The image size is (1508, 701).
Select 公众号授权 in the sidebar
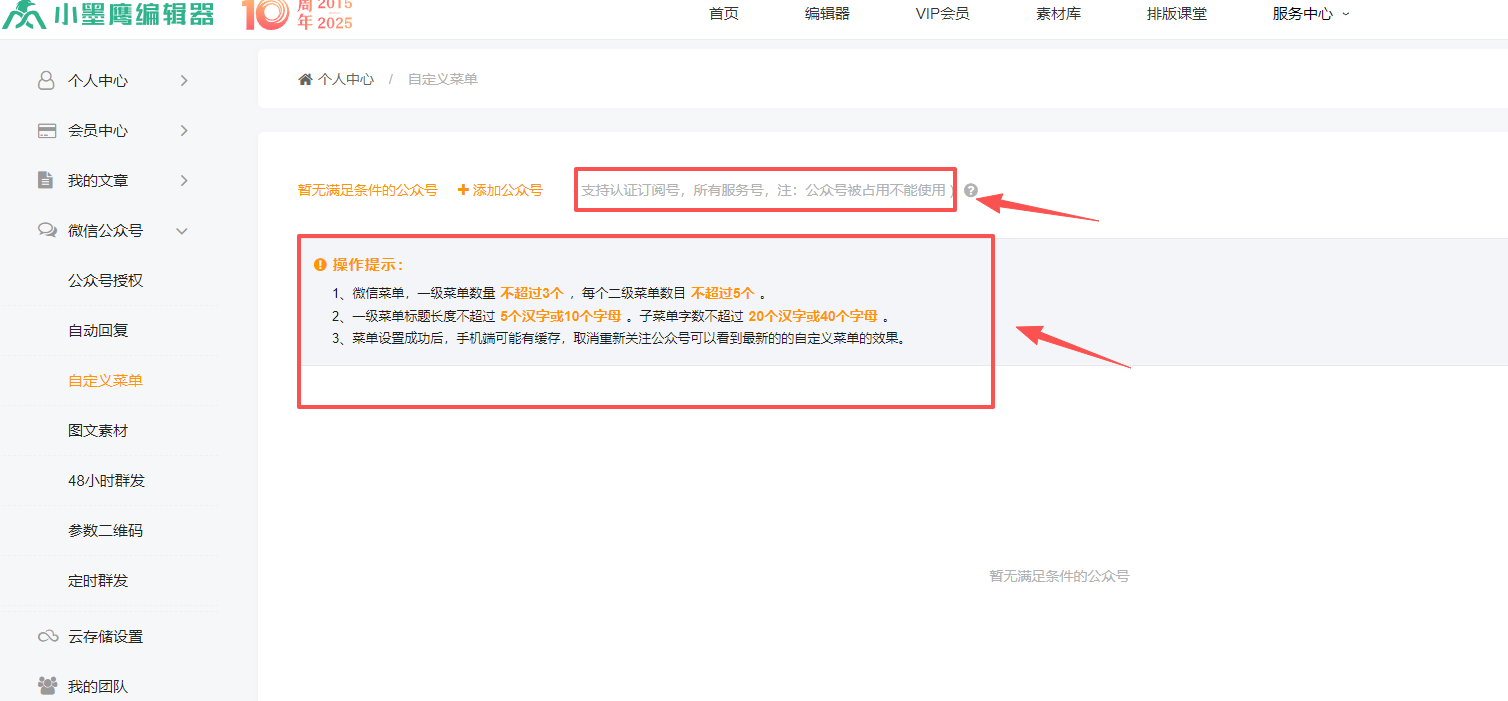[105, 280]
